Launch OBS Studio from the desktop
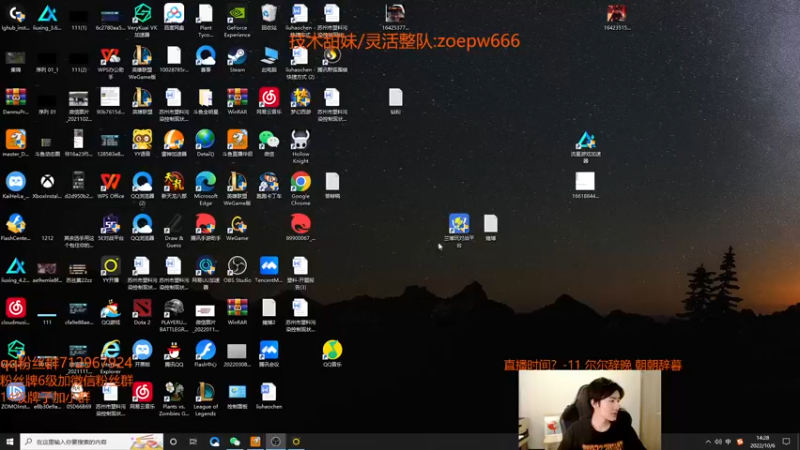The width and height of the screenshot is (800, 450). click(x=237, y=269)
